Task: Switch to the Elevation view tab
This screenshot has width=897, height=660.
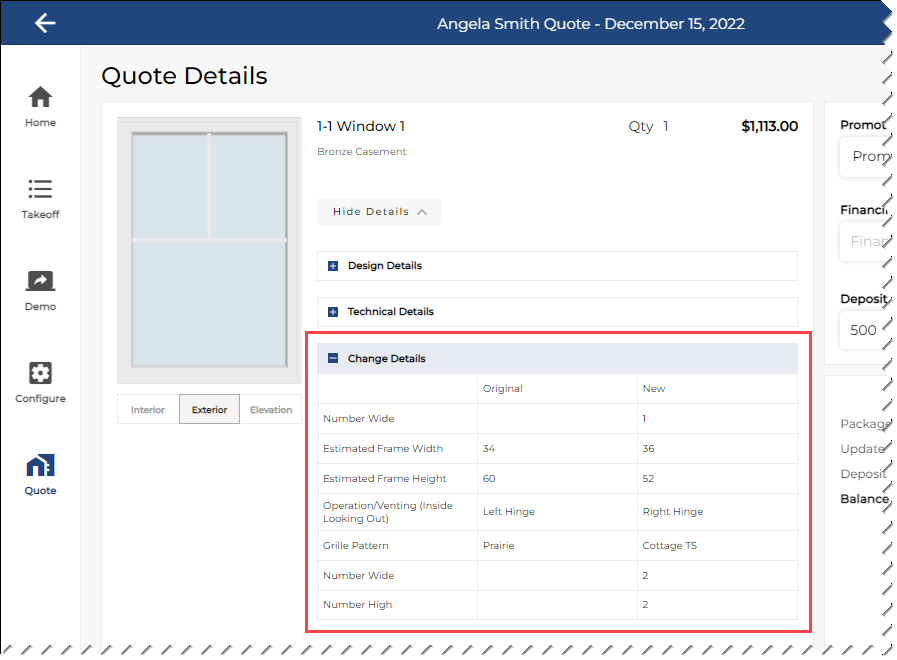Action: [x=271, y=409]
